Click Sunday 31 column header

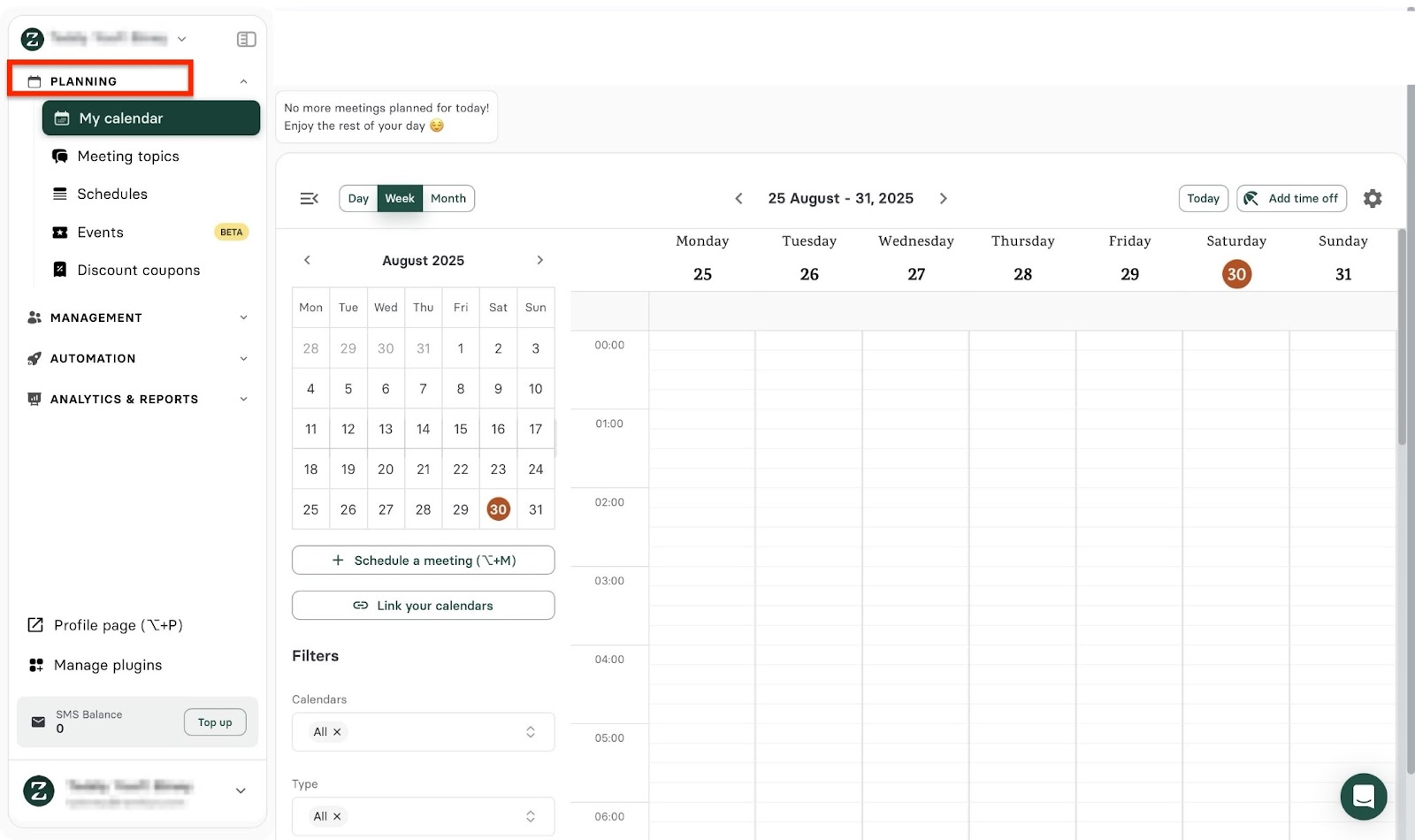1342,258
